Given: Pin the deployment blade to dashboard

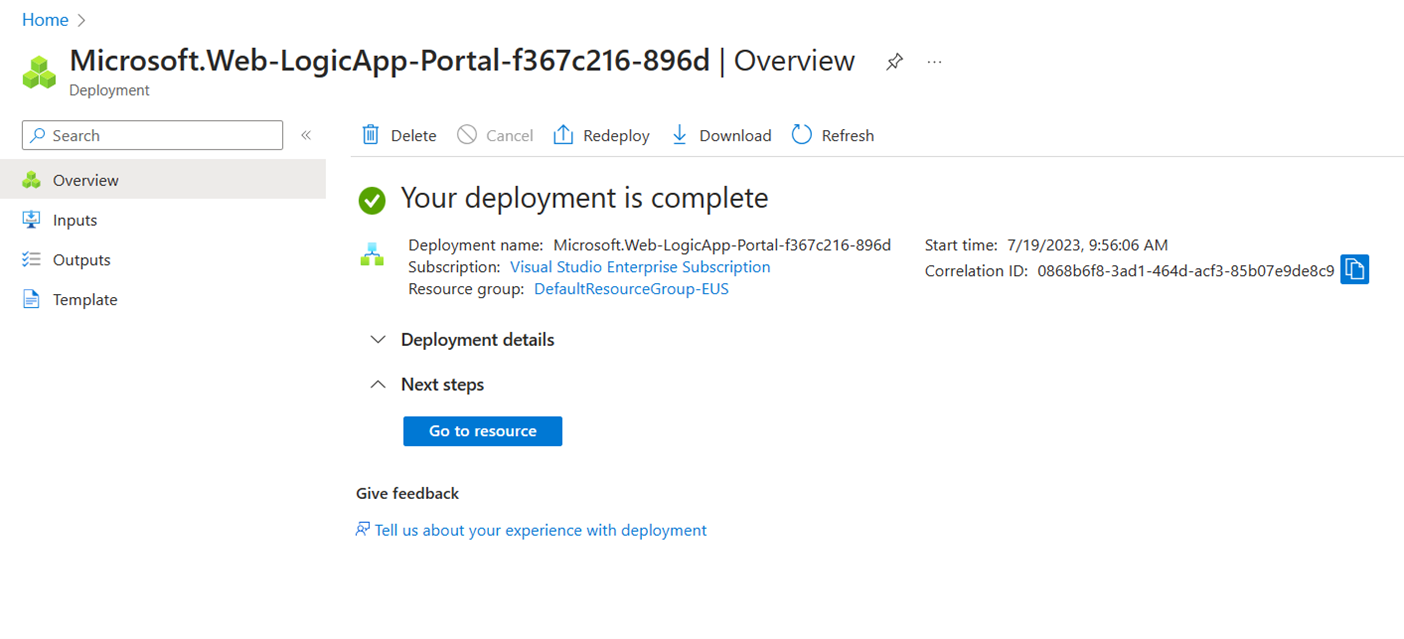Looking at the screenshot, I should (894, 62).
